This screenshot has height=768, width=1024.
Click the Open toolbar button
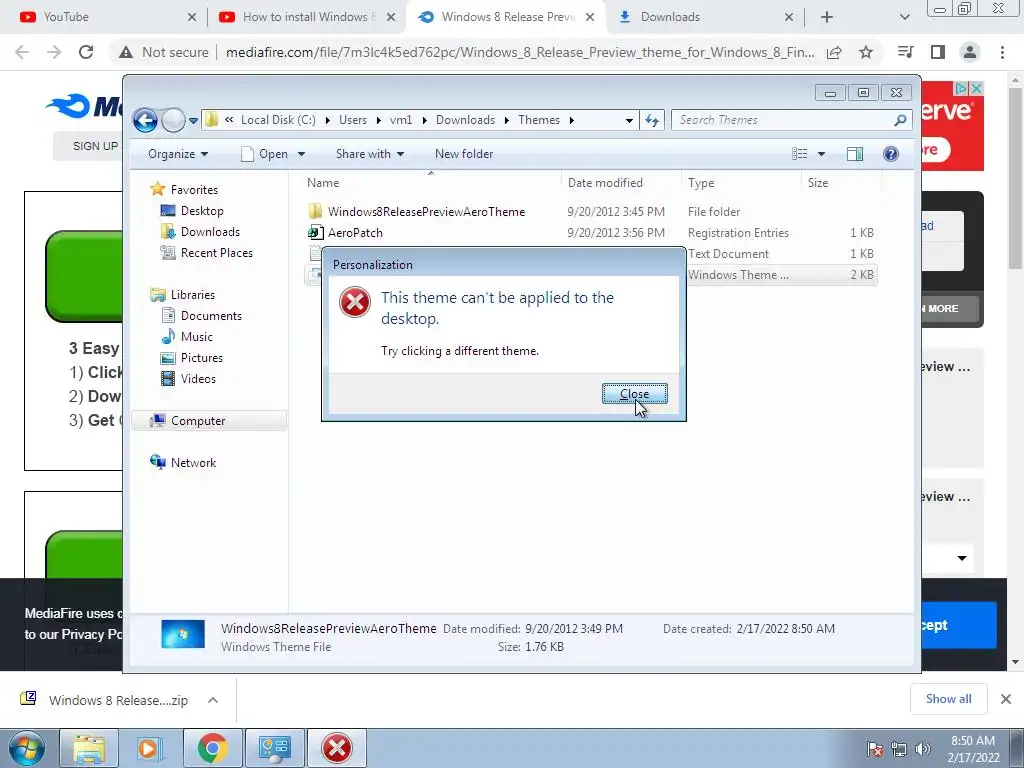pyautogui.click(x=264, y=154)
